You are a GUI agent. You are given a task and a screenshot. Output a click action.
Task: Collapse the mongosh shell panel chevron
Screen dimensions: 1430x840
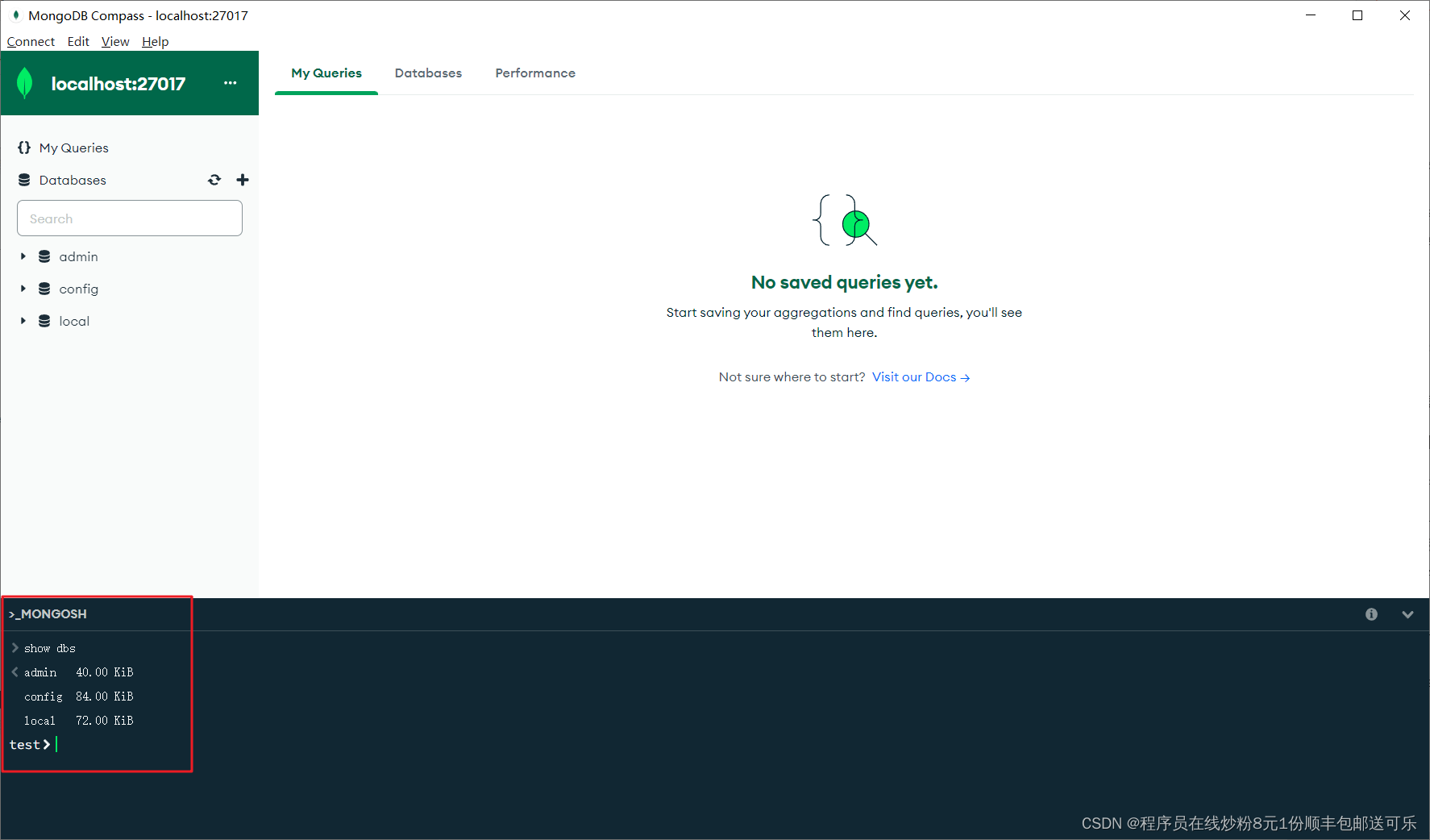pyautogui.click(x=1407, y=614)
